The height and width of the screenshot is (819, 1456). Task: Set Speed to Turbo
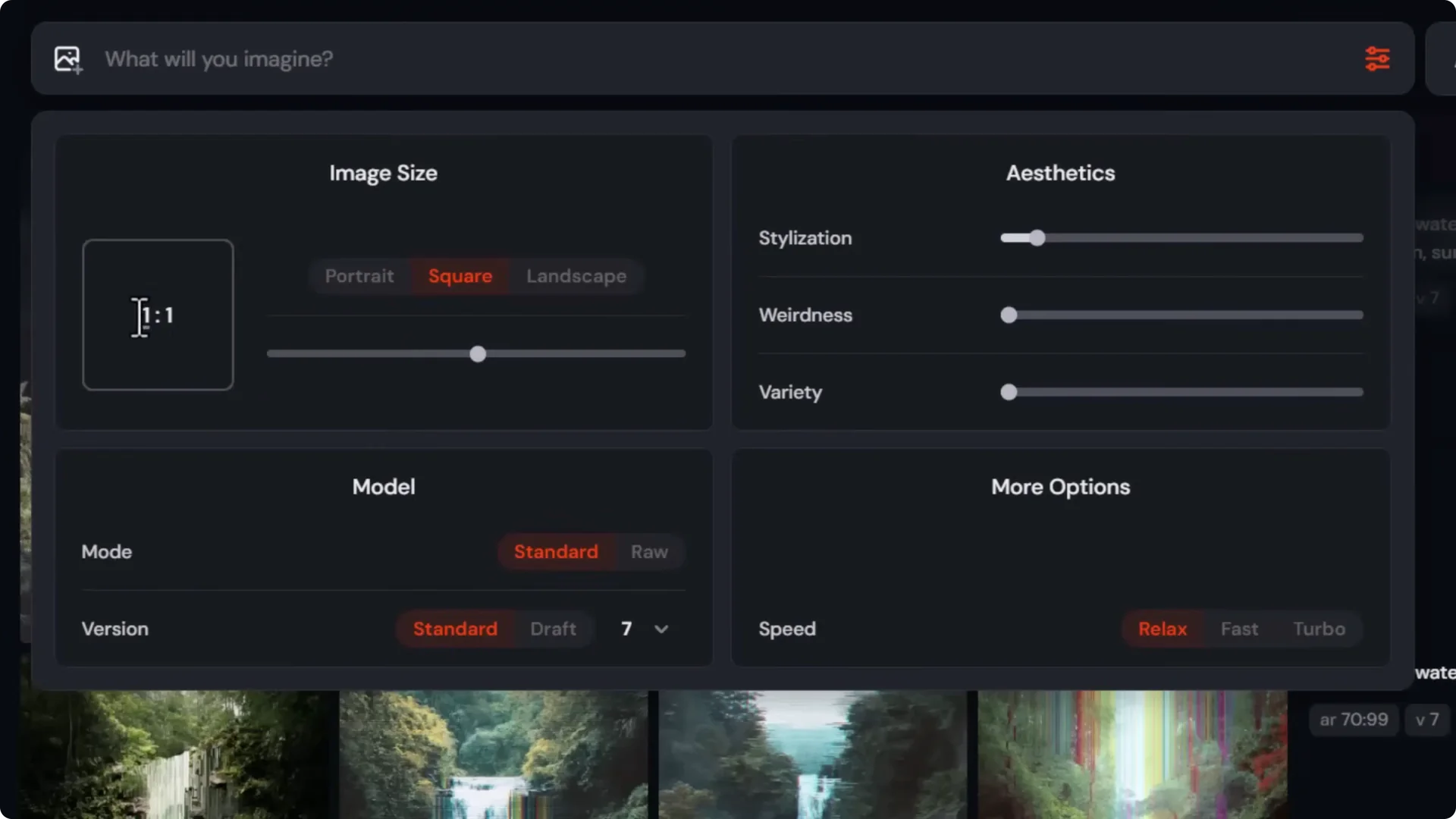[x=1319, y=629]
